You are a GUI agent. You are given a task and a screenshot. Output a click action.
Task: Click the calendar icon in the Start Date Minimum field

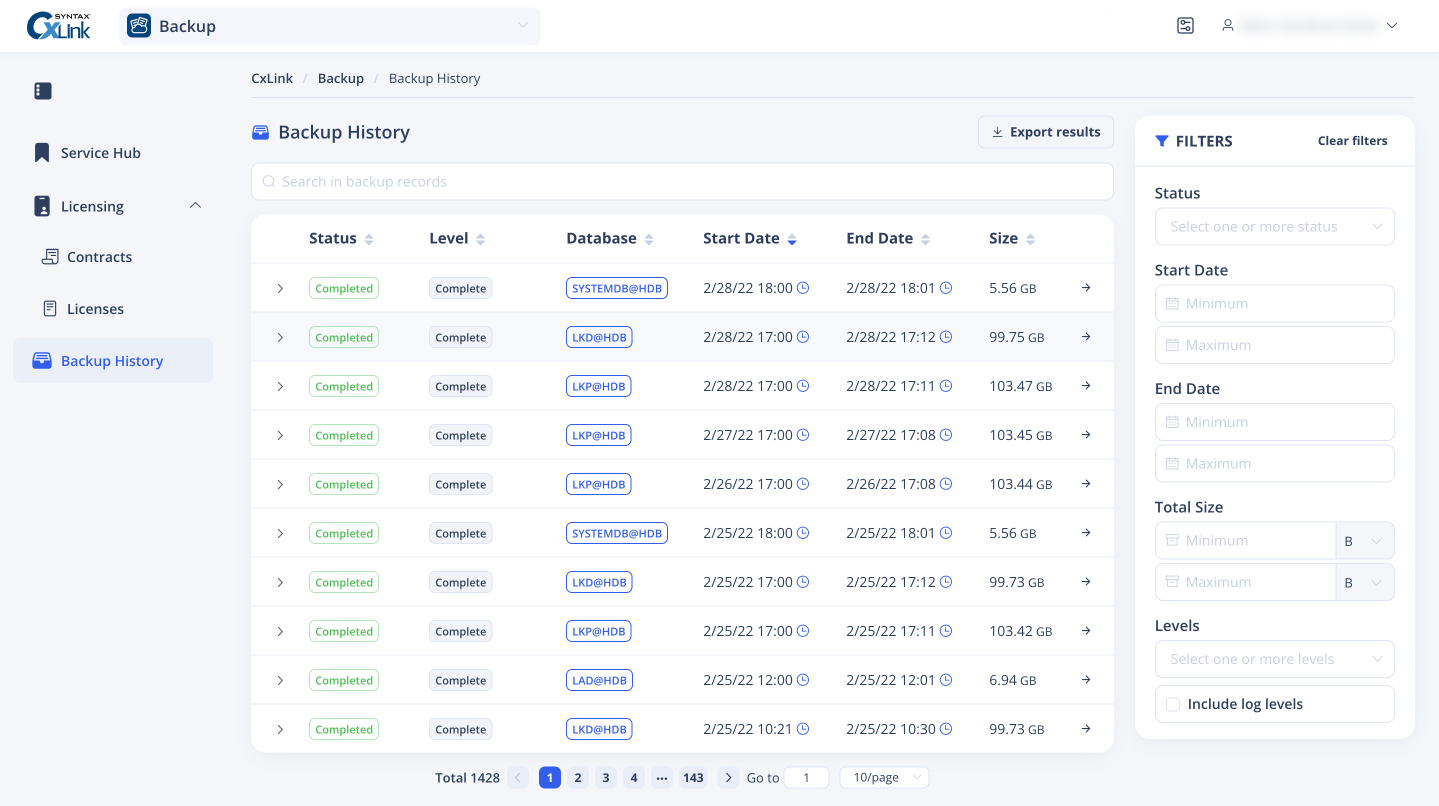coord(1170,303)
